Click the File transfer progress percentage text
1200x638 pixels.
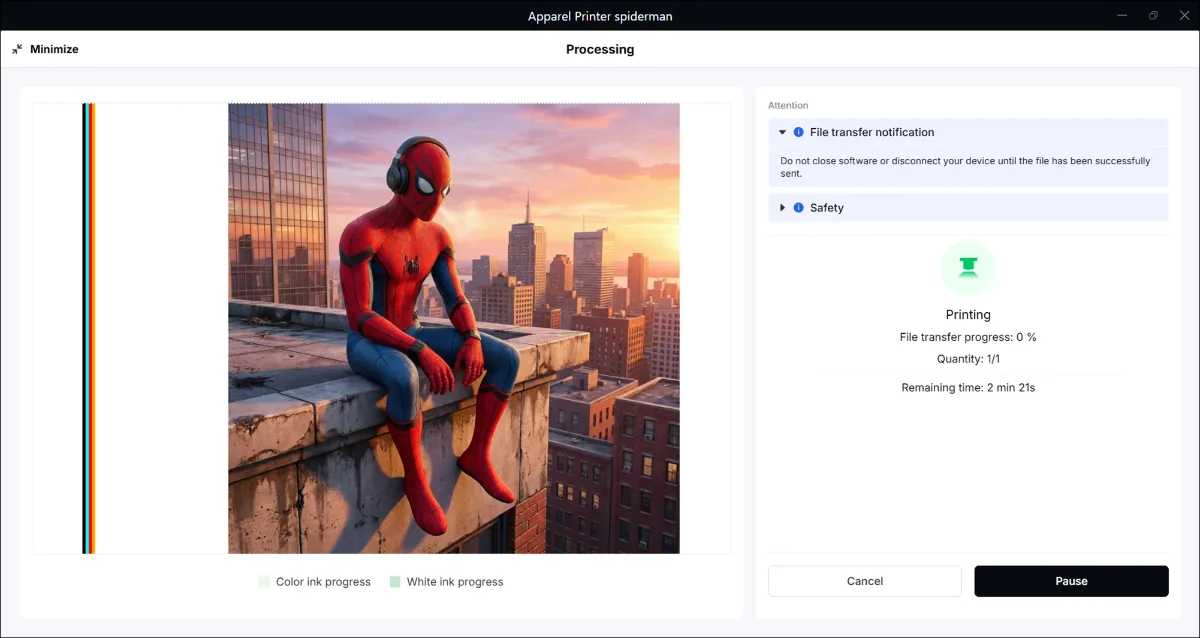(968, 337)
